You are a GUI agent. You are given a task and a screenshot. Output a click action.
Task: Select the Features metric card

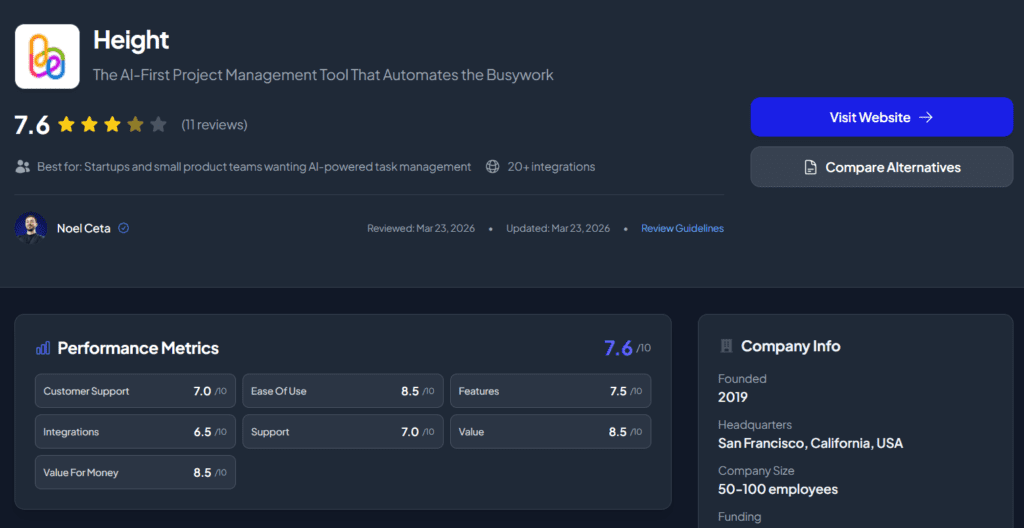pyautogui.click(x=551, y=391)
